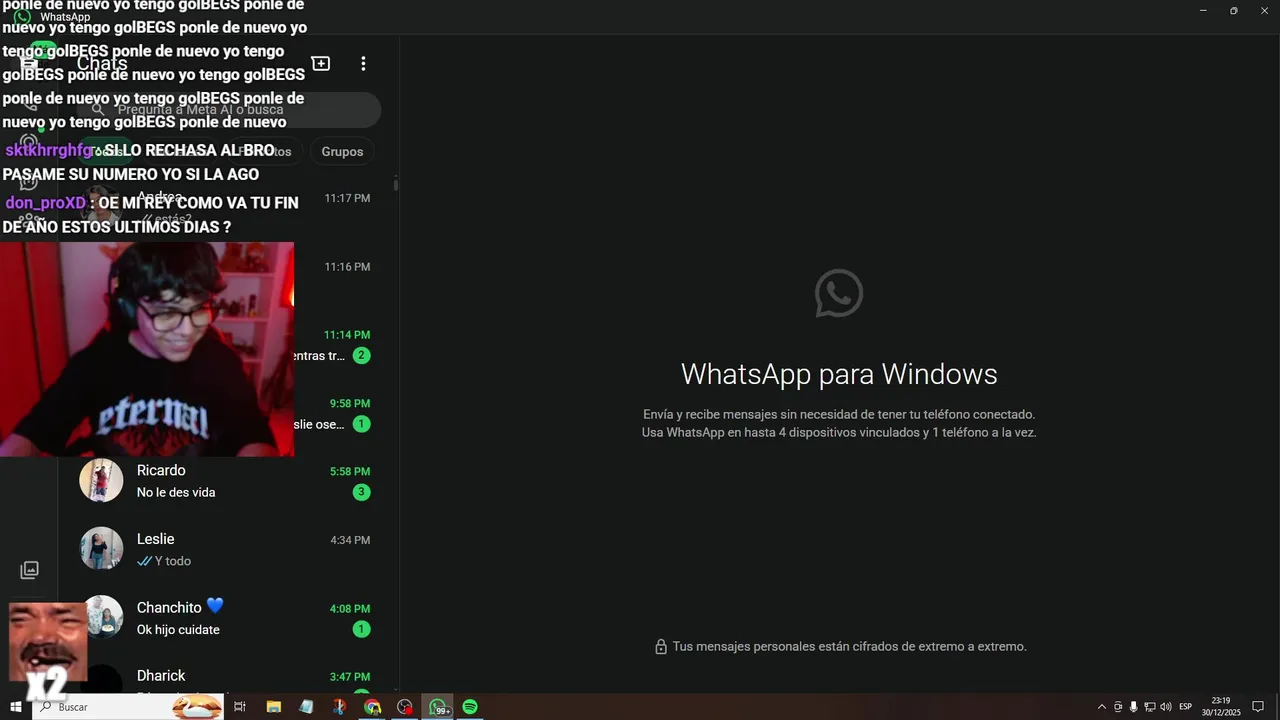Click the 'WhatsApp para Windows' heading
The height and width of the screenshot is (720, 1280).
[839, 374]
